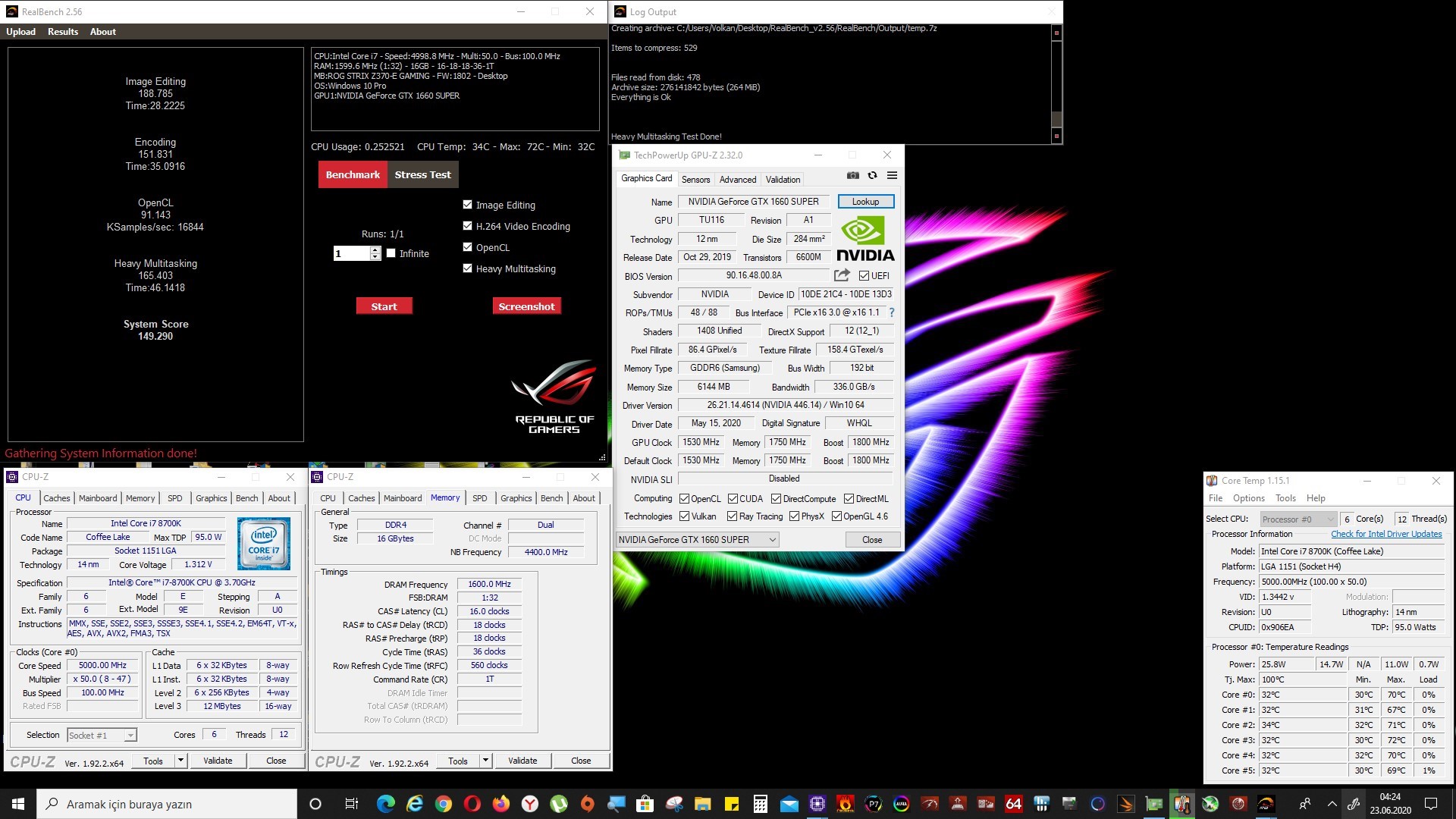Switch to the Advanced tab in GPU-Z
This screenshot has width=1456, height=819.
coord(738,180)
